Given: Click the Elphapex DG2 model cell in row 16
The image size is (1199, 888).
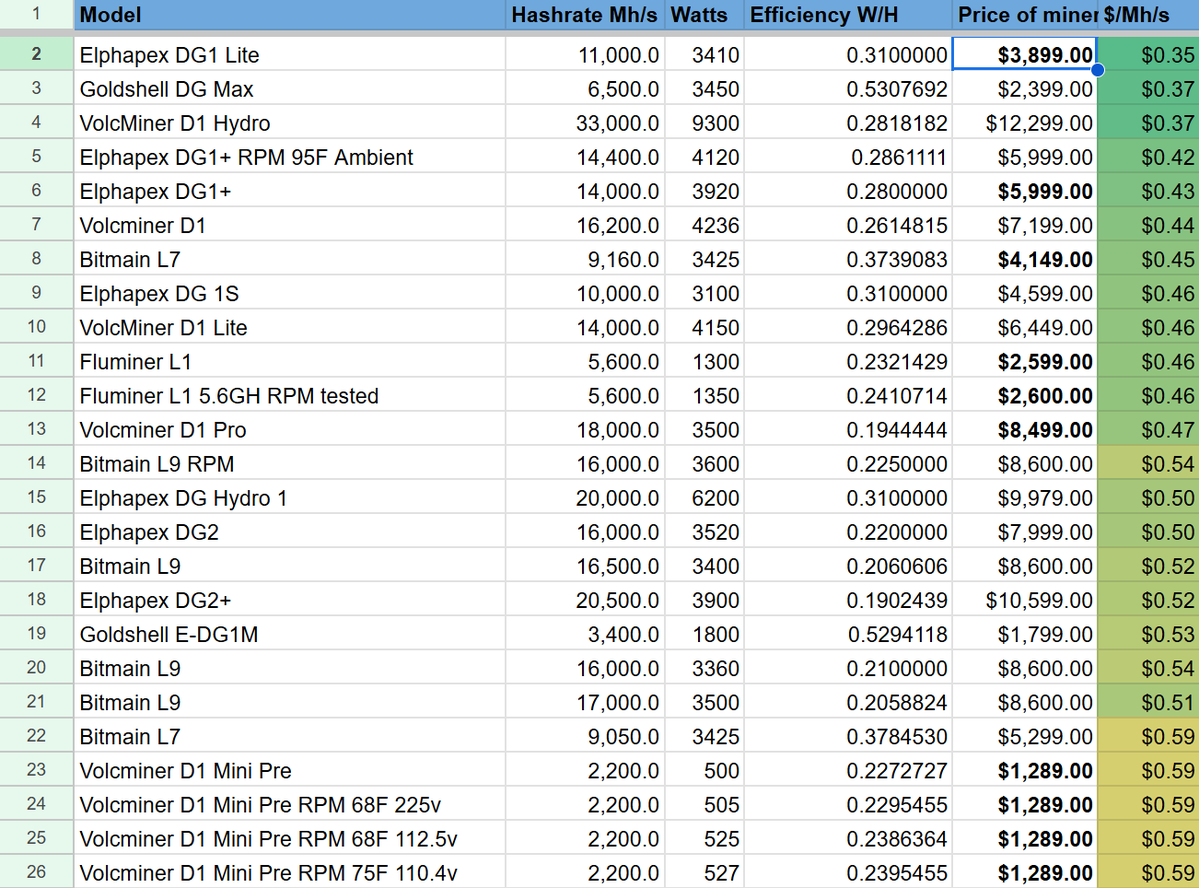Looking at the screenshot, I should point(289,532).
